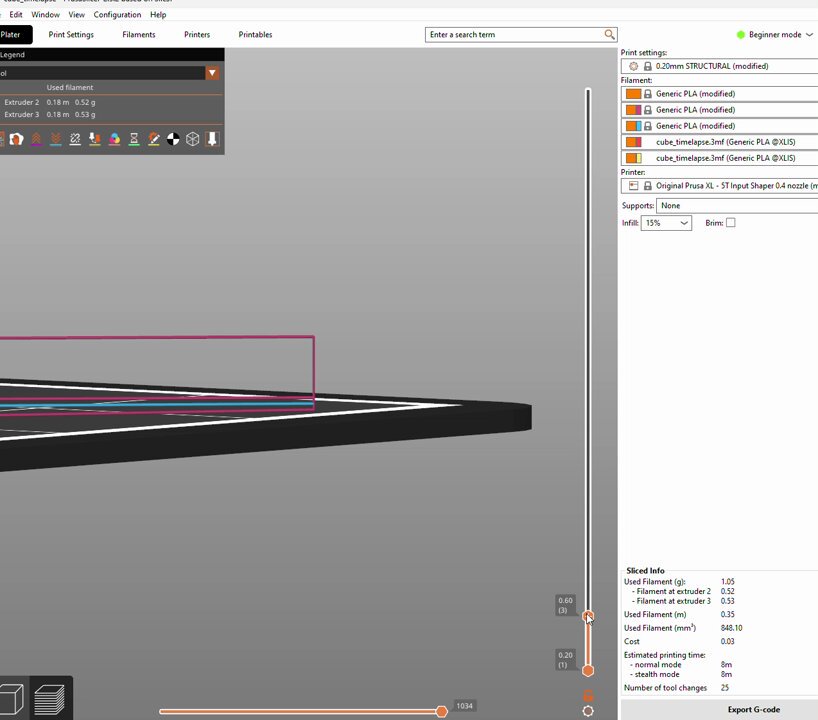Open the Configuration menu
This screenshot has height=720, width=818.
(x=117, y=15)
